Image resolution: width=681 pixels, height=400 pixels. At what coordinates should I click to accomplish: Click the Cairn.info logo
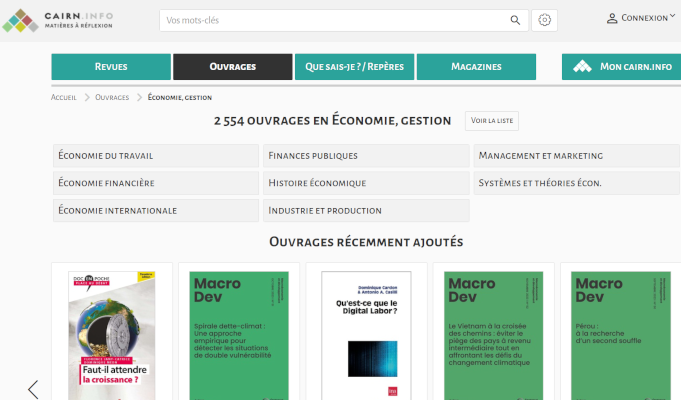(x=58, y=20)
